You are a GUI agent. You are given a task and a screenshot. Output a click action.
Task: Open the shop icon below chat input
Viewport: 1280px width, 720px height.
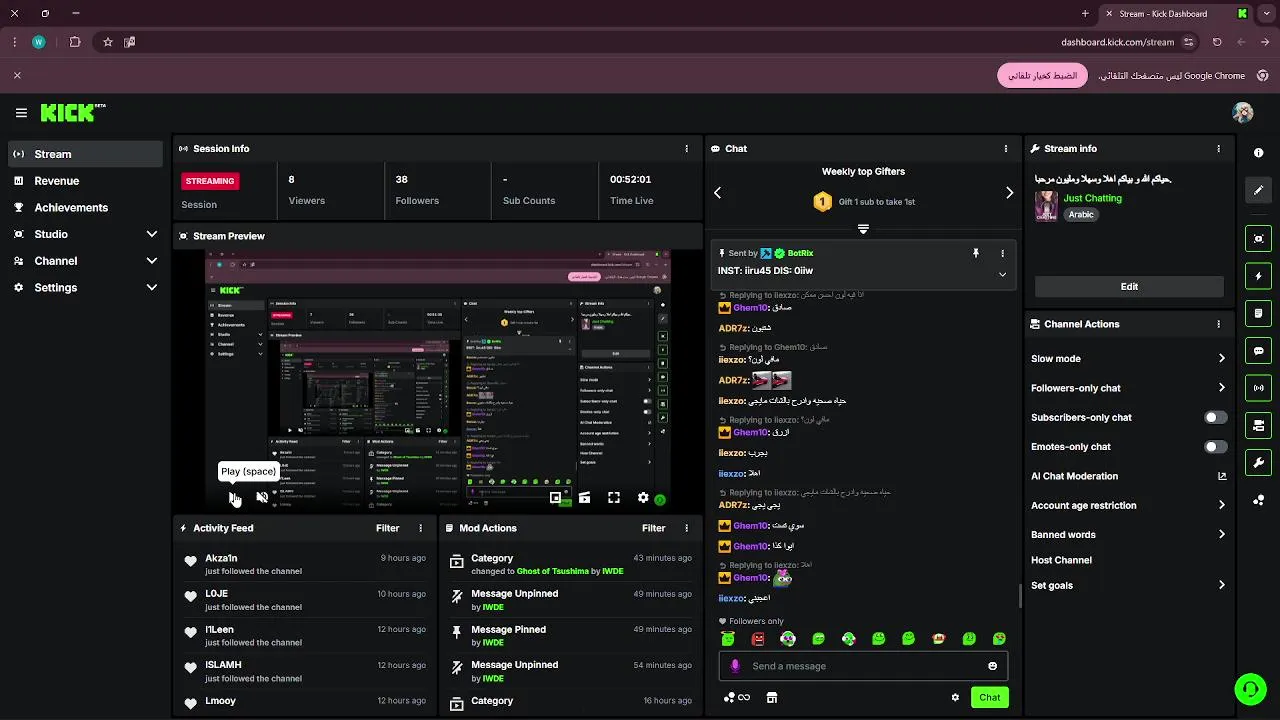click(771, 697)
